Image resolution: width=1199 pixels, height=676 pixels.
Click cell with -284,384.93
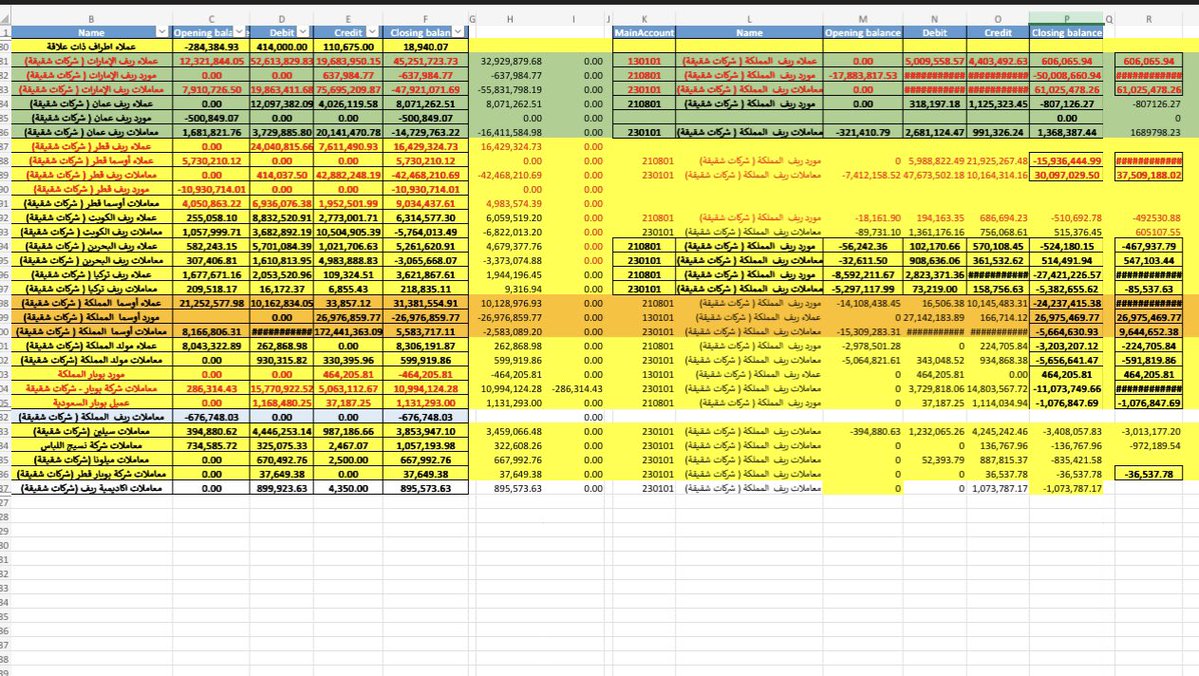(211, 47)
